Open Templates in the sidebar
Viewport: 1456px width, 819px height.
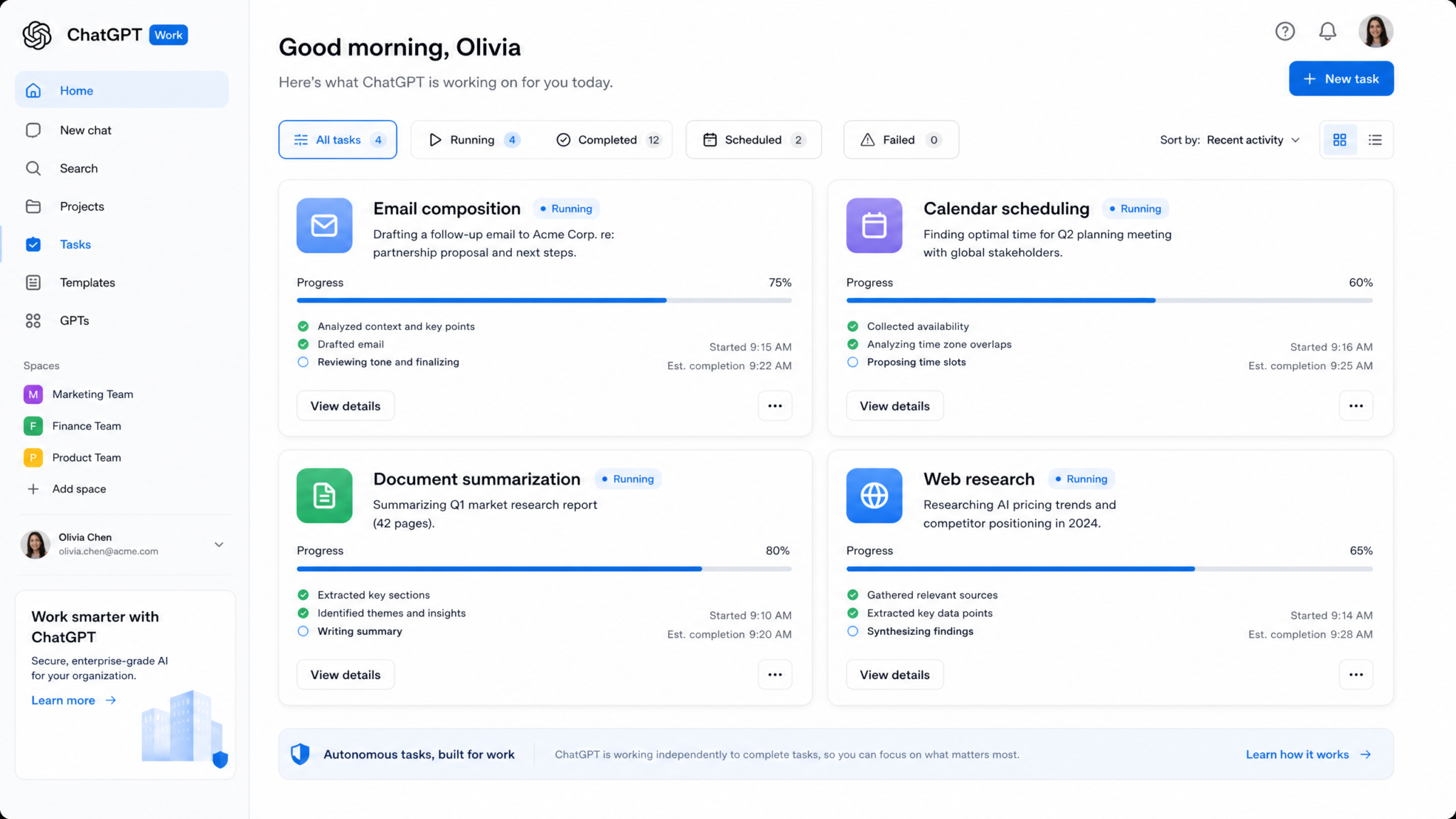(x=122, y=283)
